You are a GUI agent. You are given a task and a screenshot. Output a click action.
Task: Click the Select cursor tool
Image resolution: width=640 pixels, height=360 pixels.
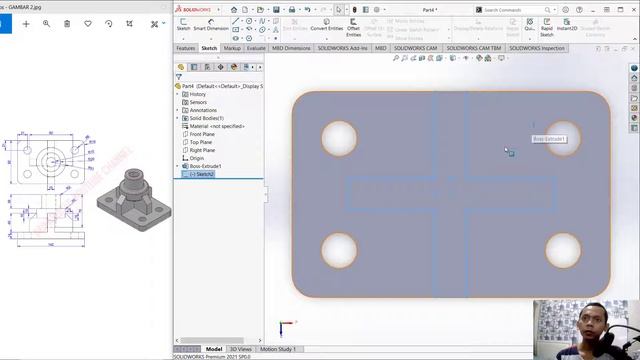338,9
